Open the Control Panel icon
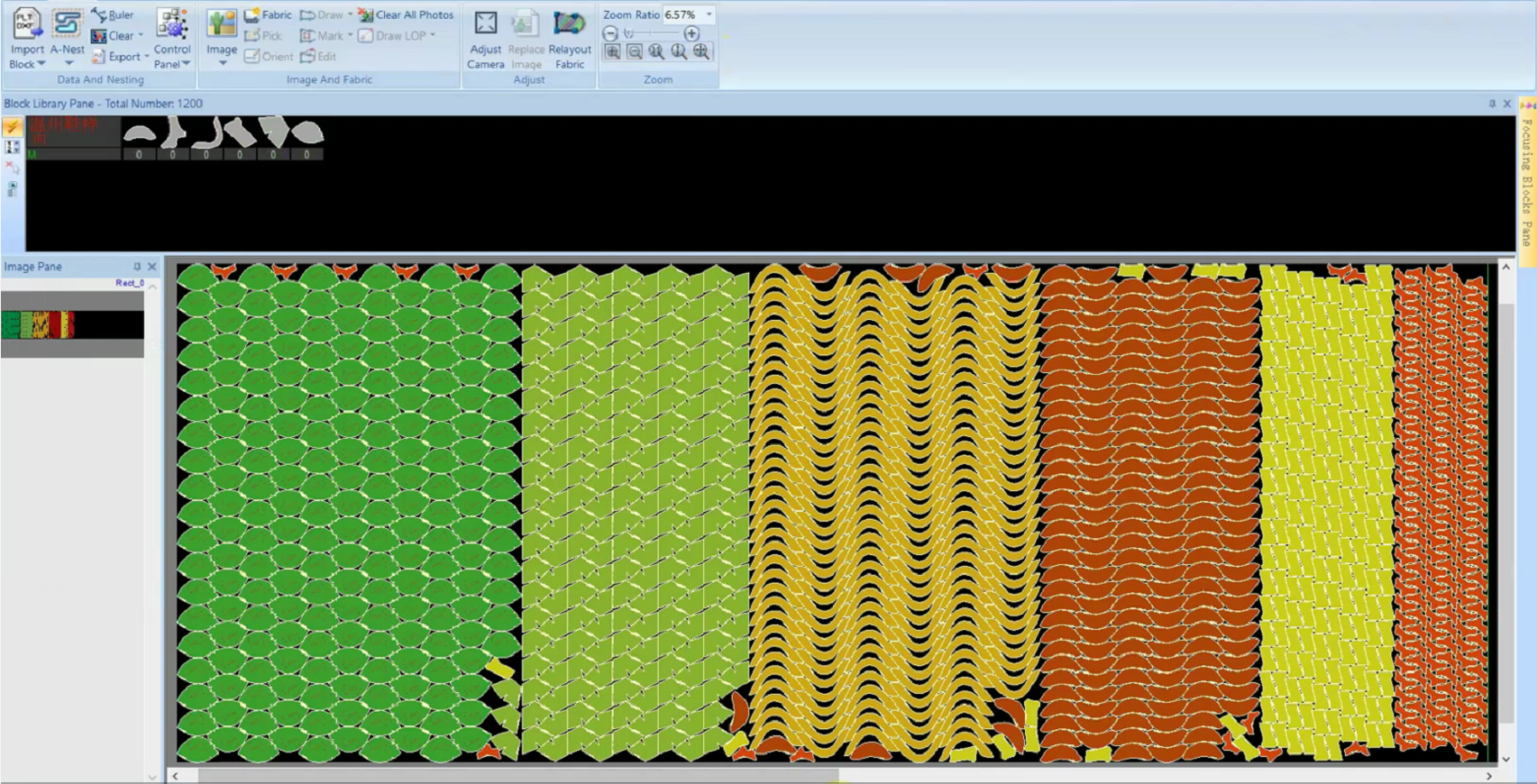The height and width of the screenshot is (784, 1537). click(x=171, y=24)
